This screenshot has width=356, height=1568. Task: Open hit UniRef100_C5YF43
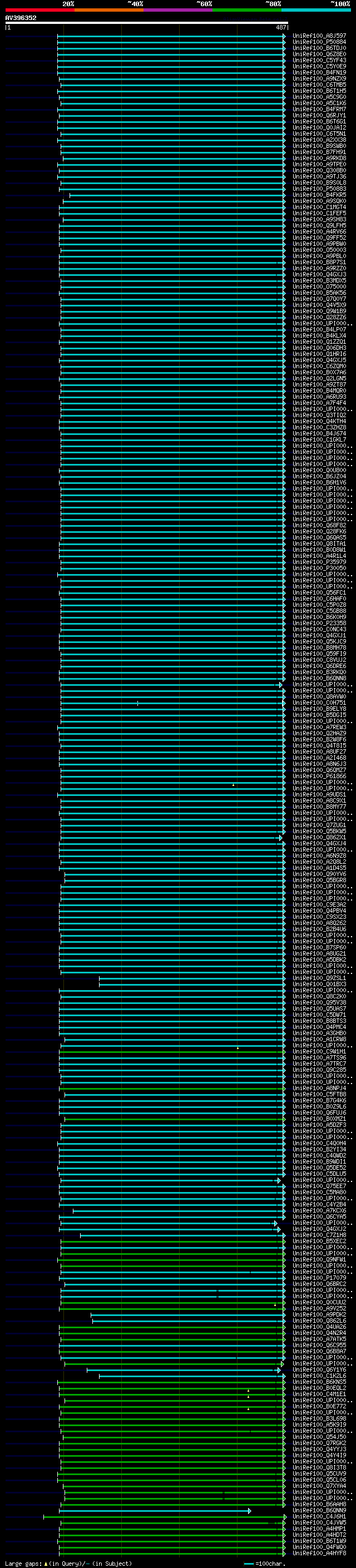[319, 60]
